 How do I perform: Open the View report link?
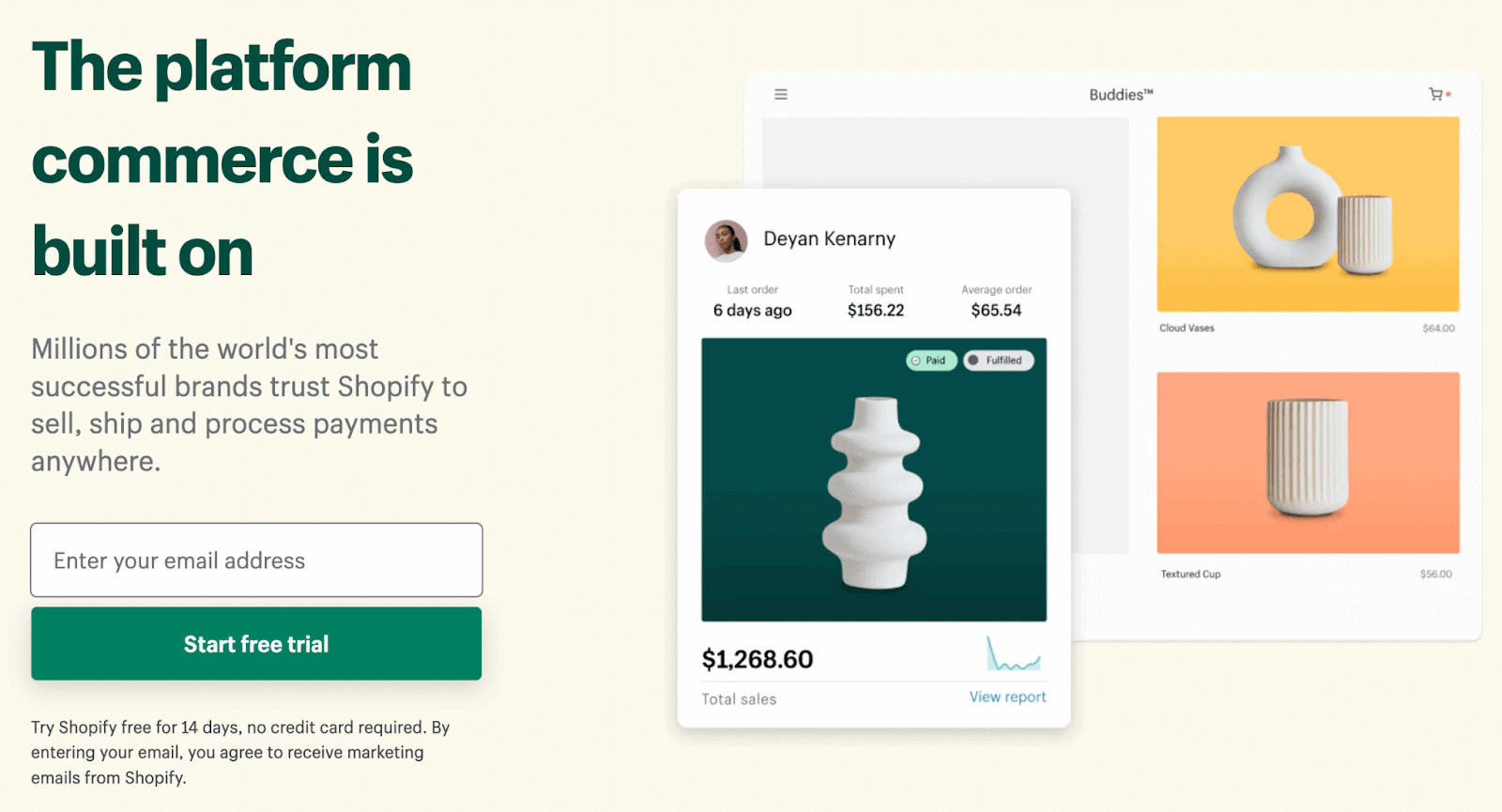click(1006, 697)
